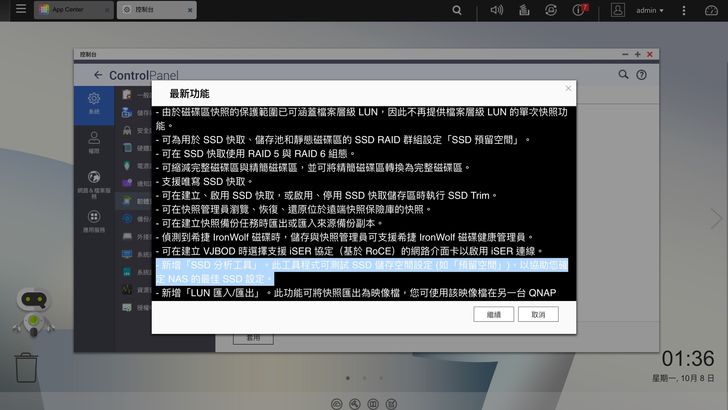Open system logs LOG icon item
The width and height of the screenshot is (728, 410).
point(127,272)
